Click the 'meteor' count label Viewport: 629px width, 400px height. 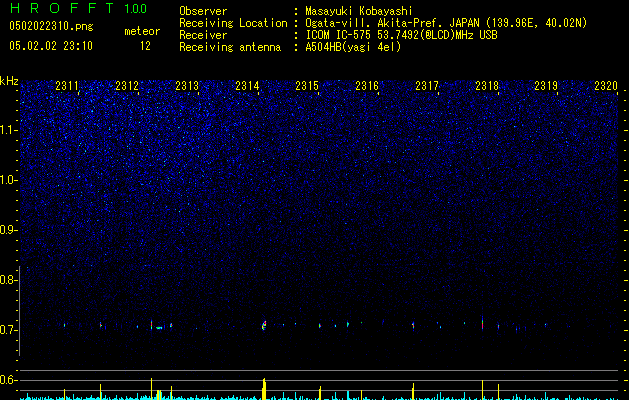(x=142, y=31)
